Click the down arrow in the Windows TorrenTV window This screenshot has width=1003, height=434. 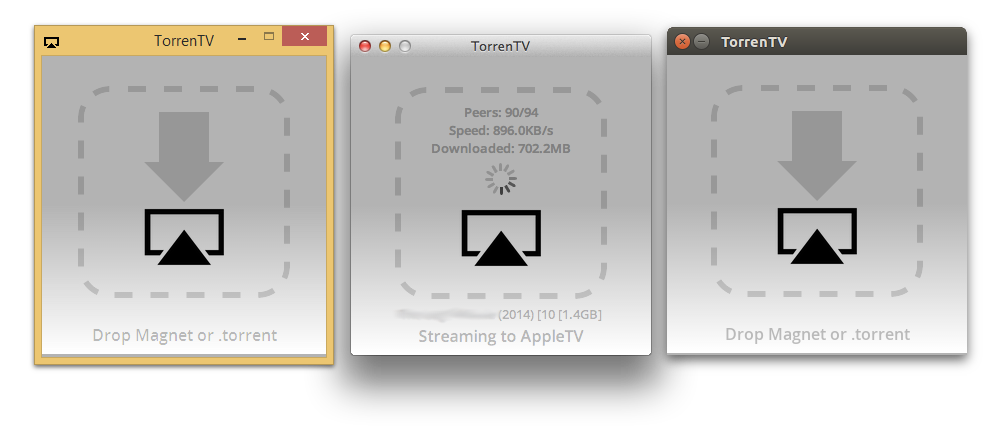184,156
